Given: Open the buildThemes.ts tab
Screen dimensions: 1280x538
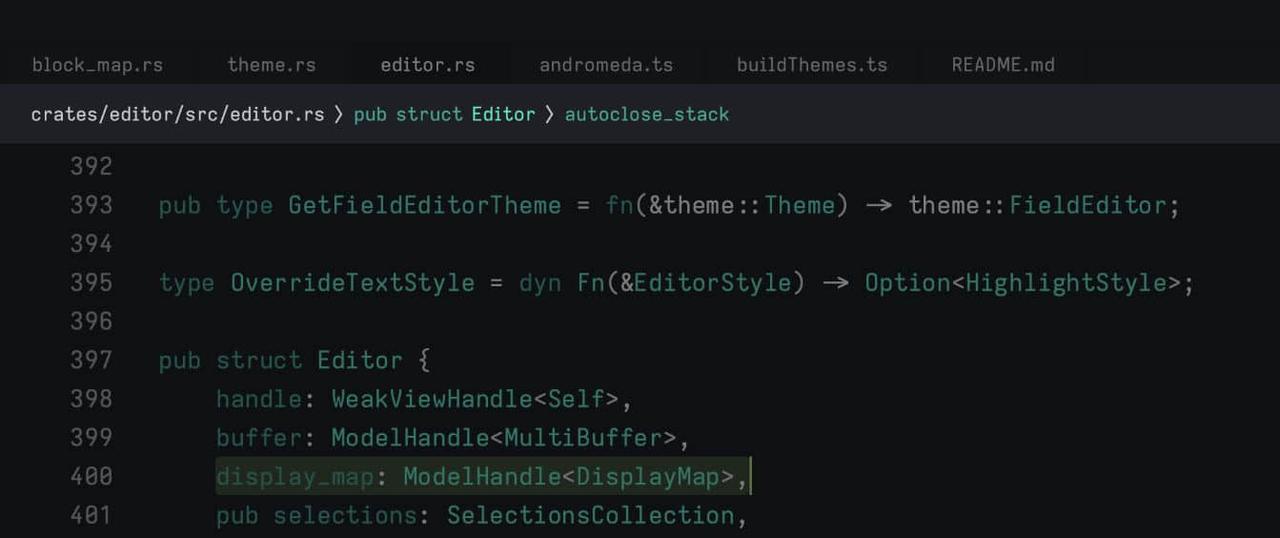Looking at the screenshot, I should point(811,65).
